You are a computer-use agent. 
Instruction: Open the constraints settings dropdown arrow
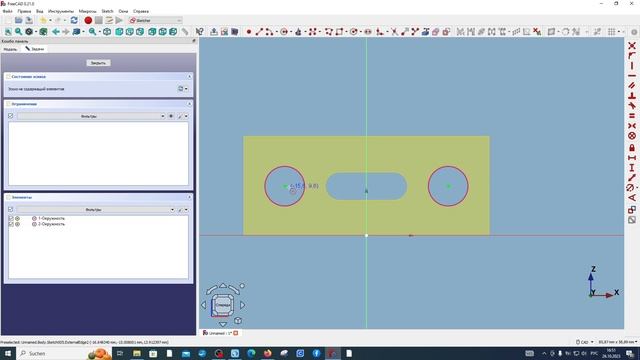[187, 116]
